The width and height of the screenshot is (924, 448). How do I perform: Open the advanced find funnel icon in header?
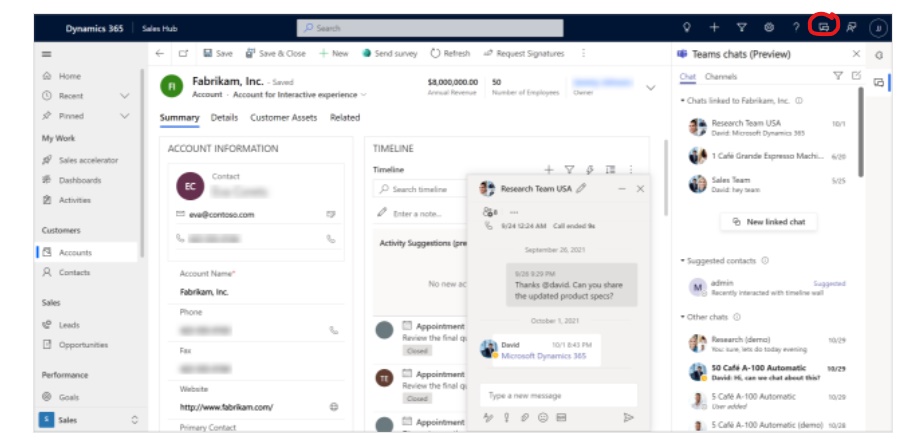click(742, 27)
